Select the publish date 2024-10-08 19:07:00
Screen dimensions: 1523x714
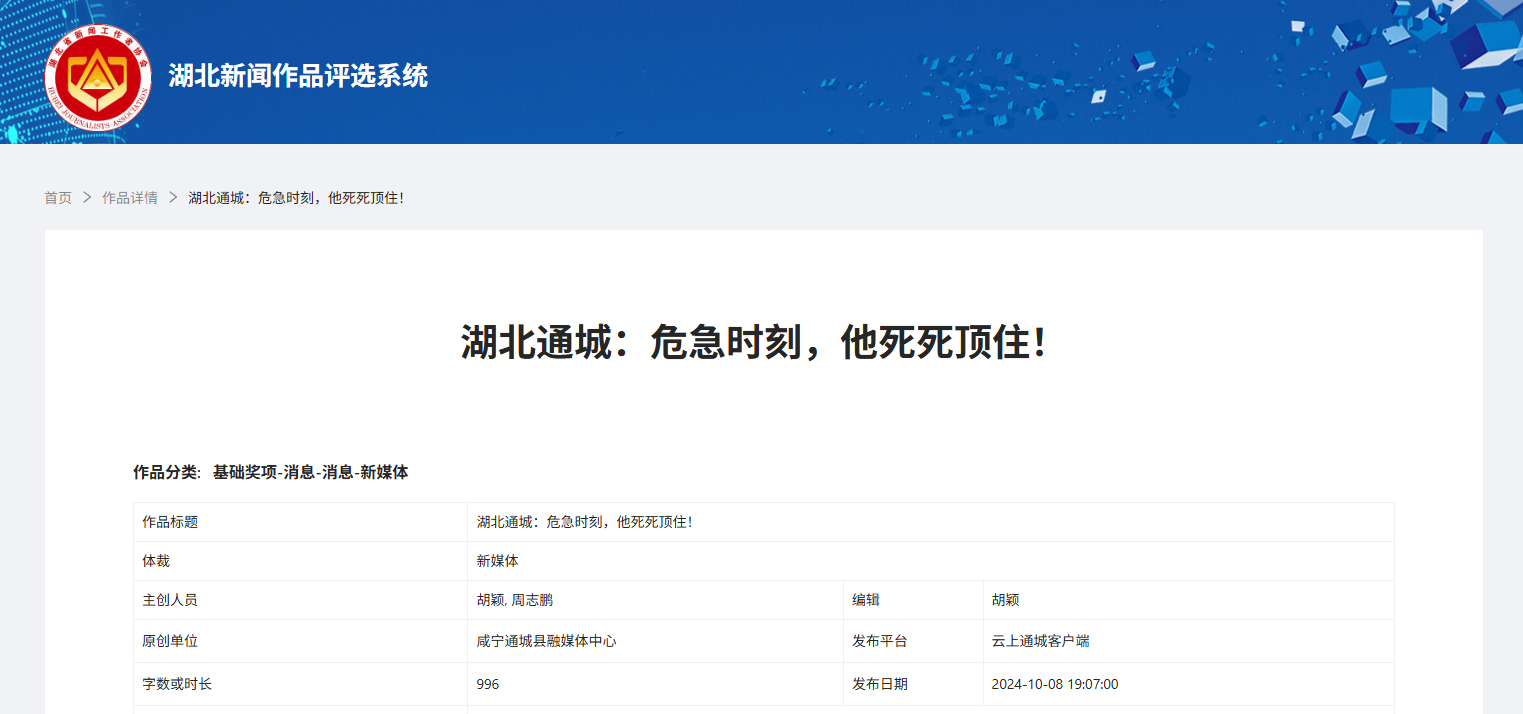1054,684
